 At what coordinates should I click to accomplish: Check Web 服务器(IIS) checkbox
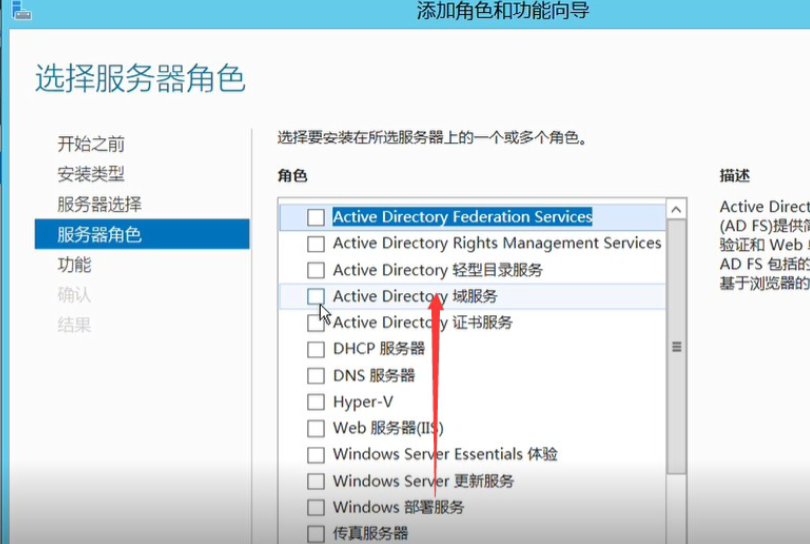coord(316,428)
